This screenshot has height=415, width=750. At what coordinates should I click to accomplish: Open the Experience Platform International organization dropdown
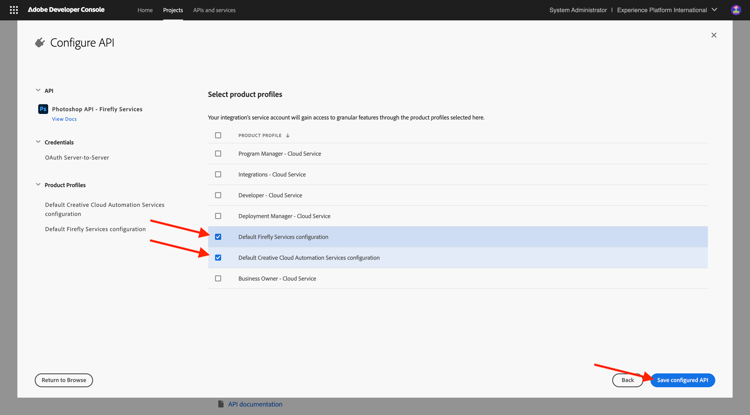click(x=667, y=10)
